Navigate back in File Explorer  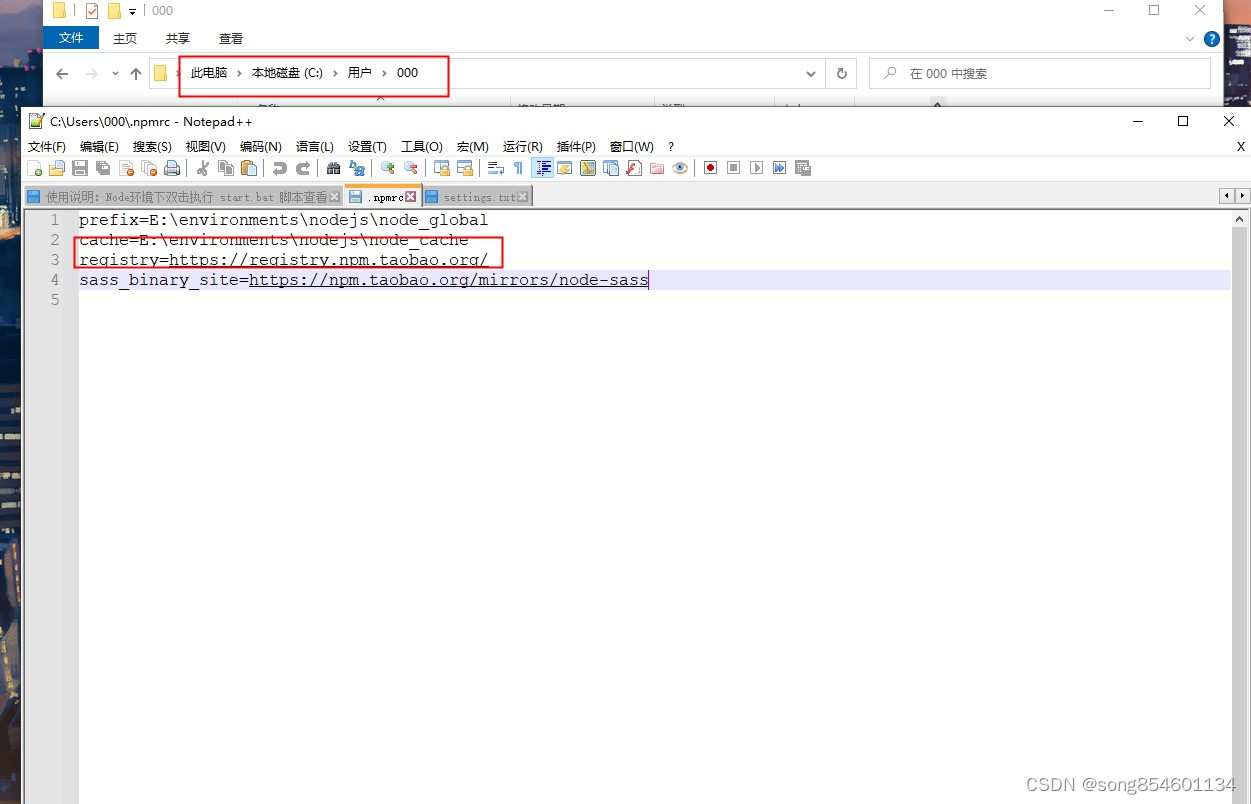click(x=61, y=73)
